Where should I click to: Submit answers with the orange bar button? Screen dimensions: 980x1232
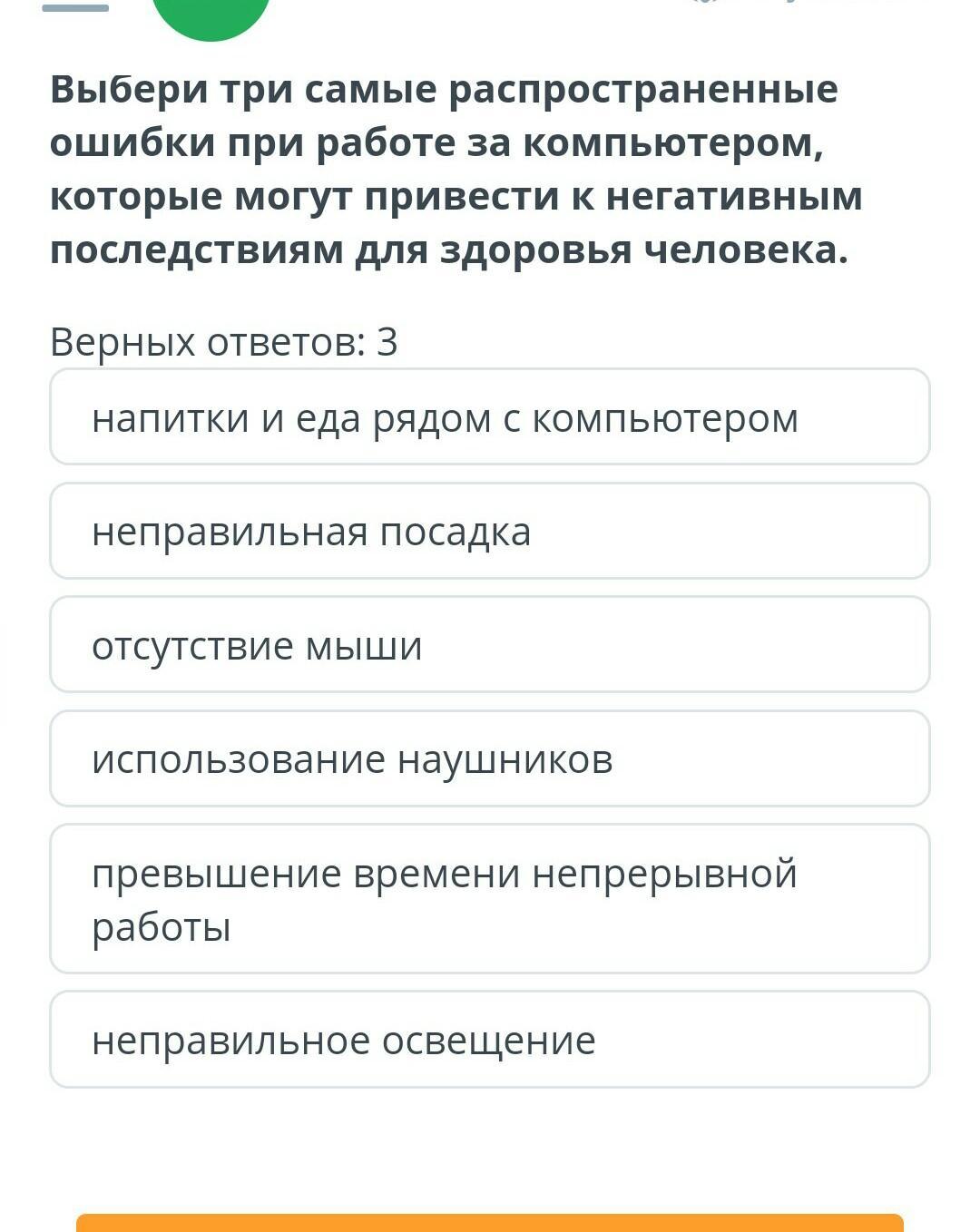[490, 1223]
